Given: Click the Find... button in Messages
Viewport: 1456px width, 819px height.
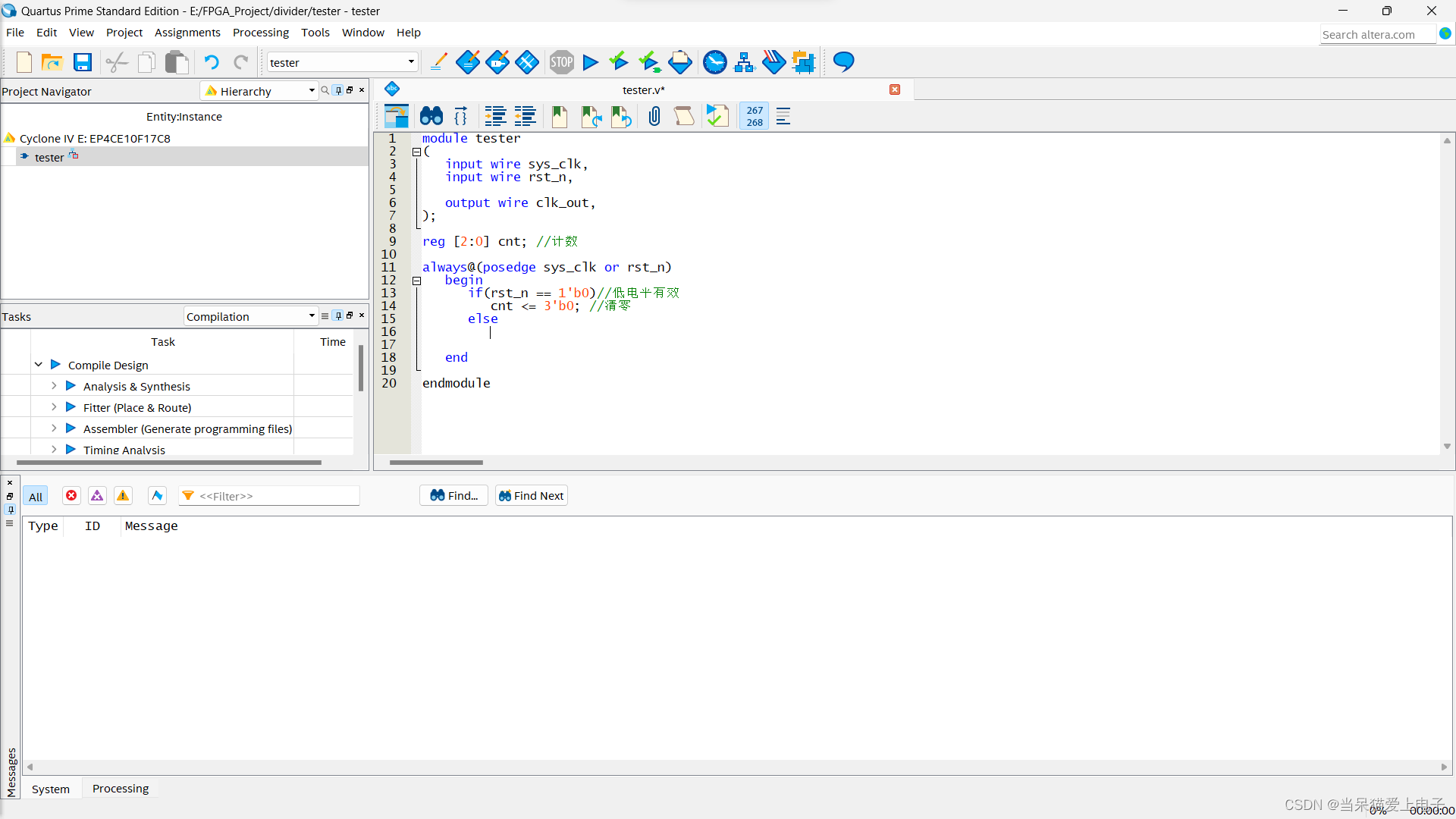Looking at the screenshot, I should click(x=453, y=496).
